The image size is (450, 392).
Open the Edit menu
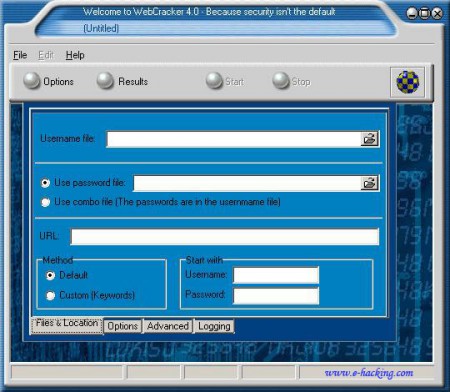(x=46, y=55)
